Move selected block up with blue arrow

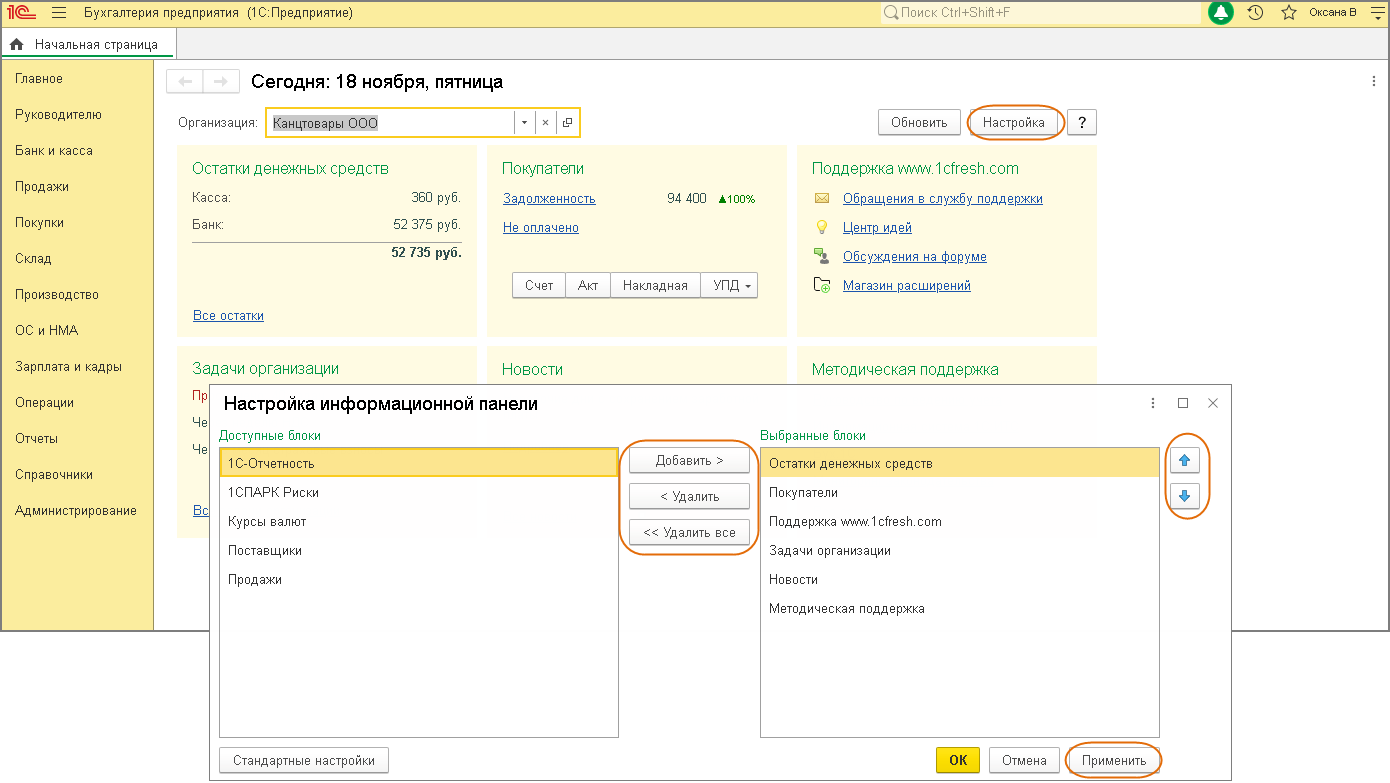(x=1185, y=461)
